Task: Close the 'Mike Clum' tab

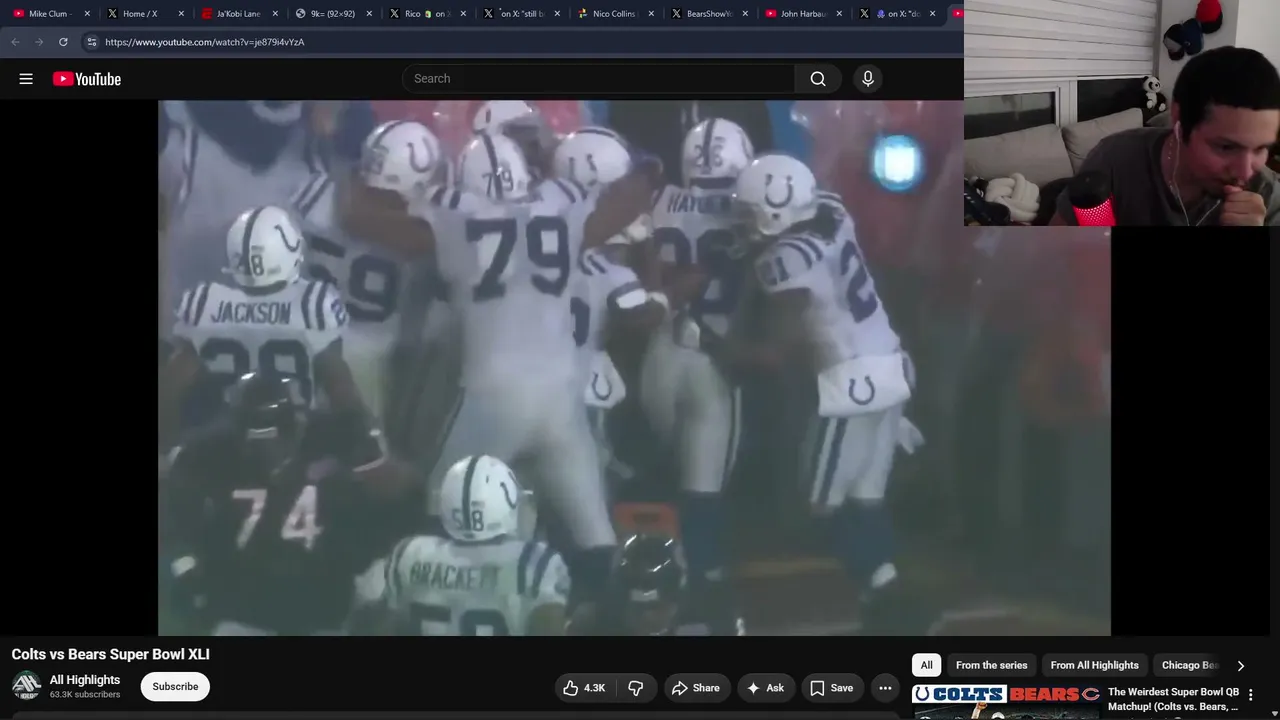Action: [x=87, y=14]
